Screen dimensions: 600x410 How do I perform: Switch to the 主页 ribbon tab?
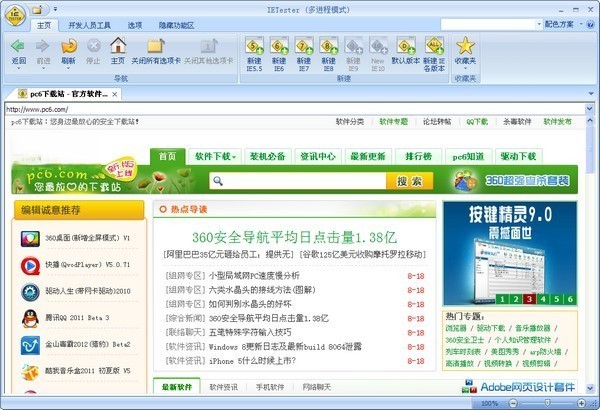tap(44, 25)
